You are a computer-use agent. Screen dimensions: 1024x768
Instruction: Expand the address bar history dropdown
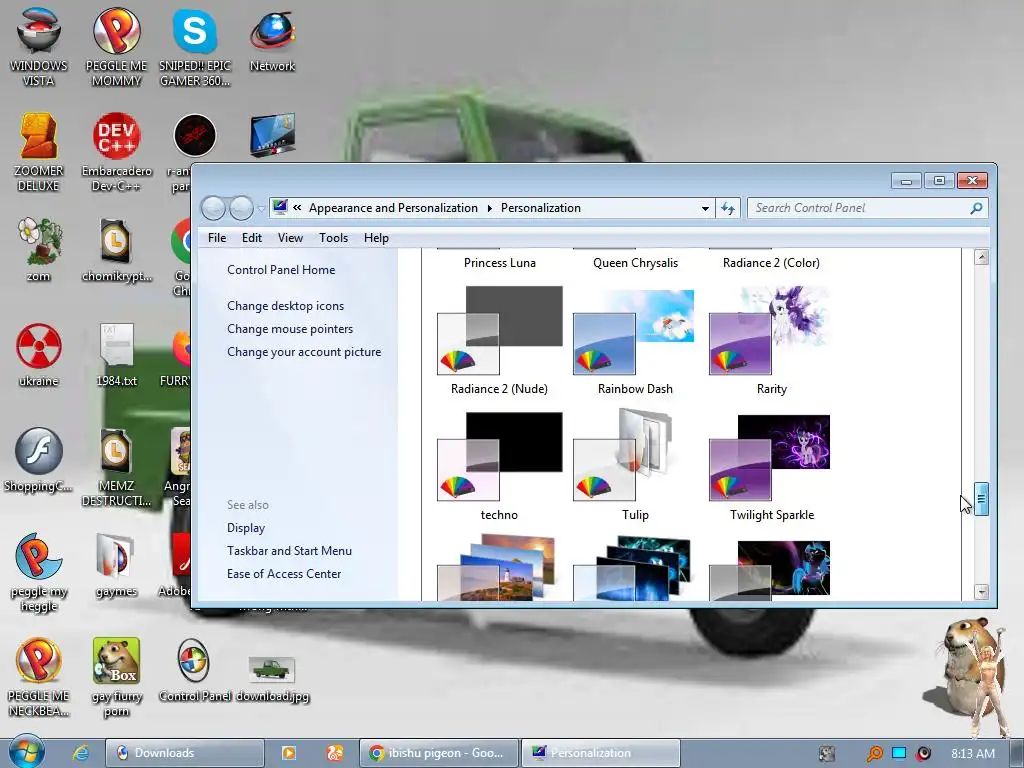[705, 208]
